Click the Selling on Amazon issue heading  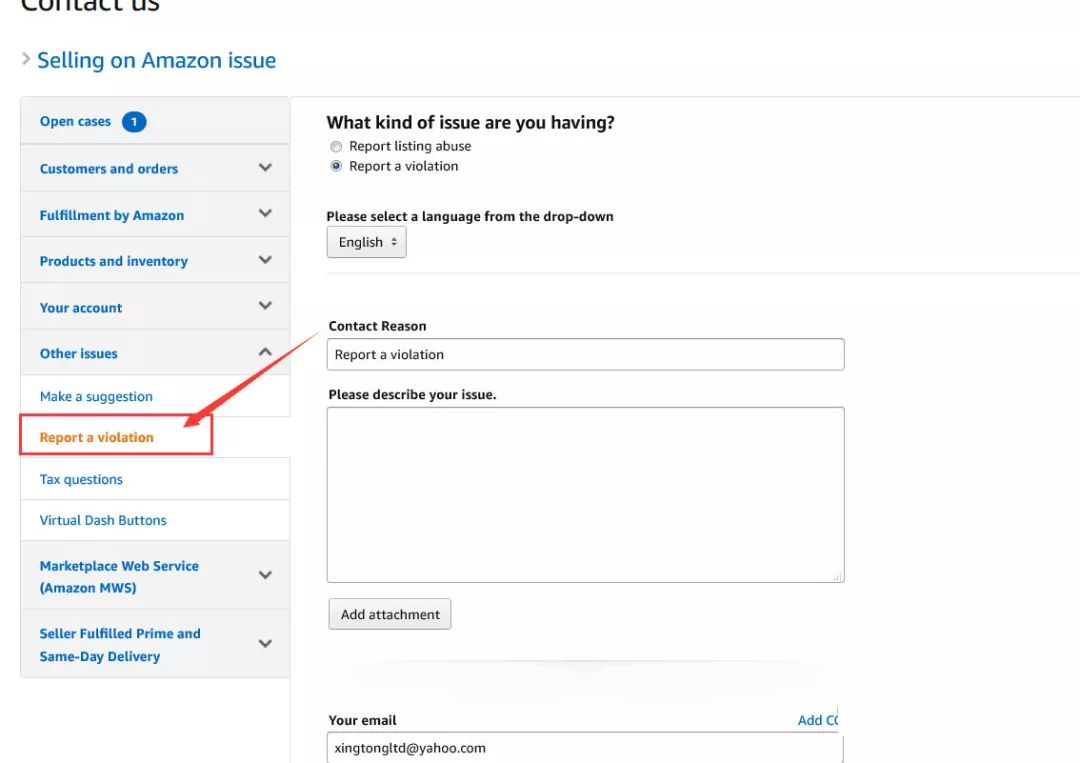click(x=156, y=61)
